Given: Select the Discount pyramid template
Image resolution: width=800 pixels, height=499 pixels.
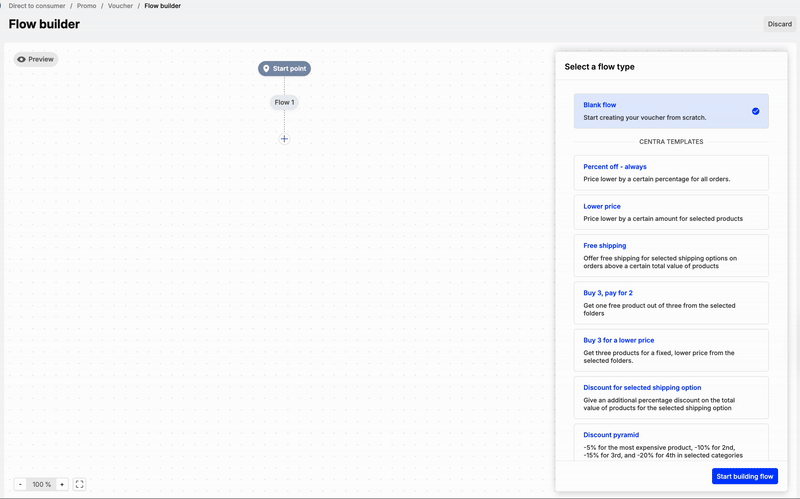Looking at the screenshot, I should 670,440.
